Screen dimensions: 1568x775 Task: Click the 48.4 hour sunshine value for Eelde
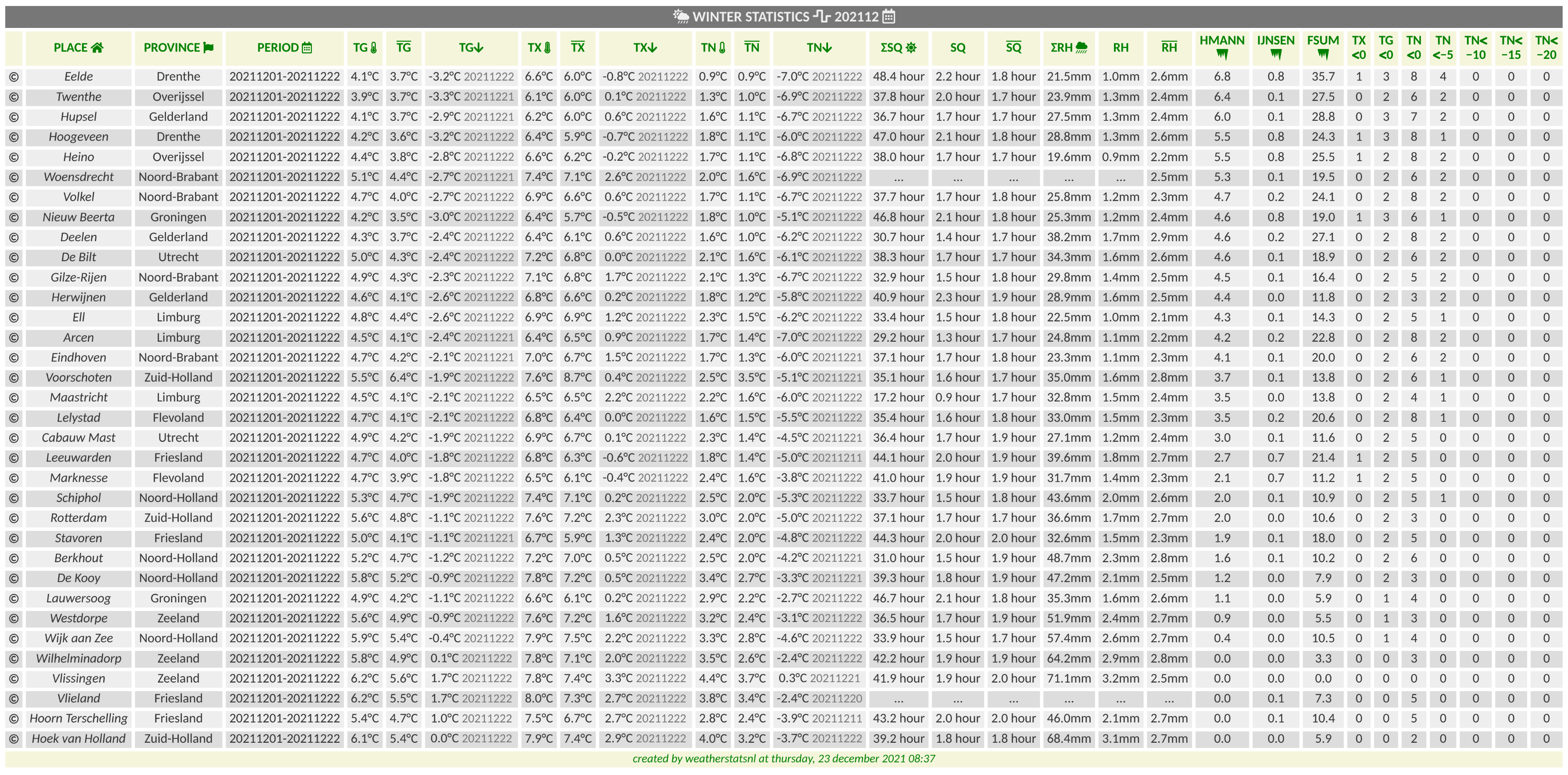pyautogui.click(x=899, y=77)
